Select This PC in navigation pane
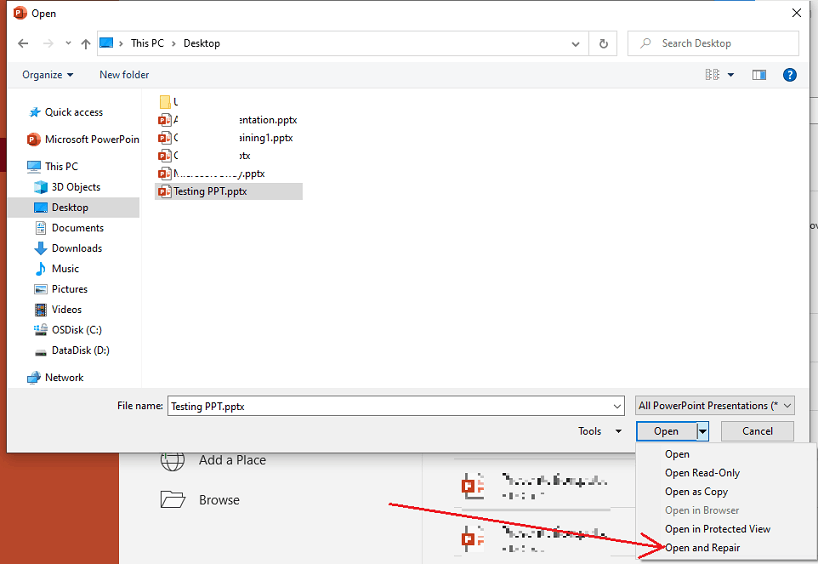The height and width of the screenshot is (564, 818). point(53,166)
